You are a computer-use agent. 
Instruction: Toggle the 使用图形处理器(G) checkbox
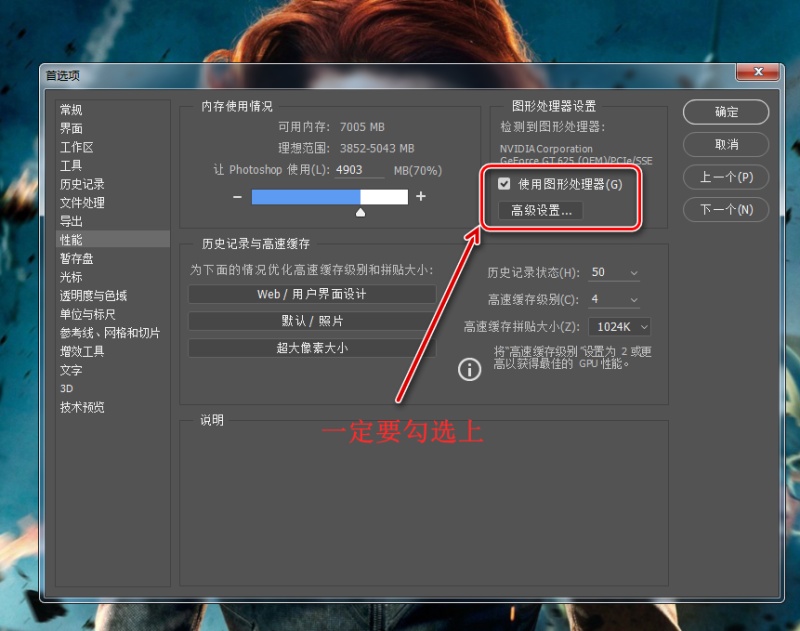click(x=502, y=183)
